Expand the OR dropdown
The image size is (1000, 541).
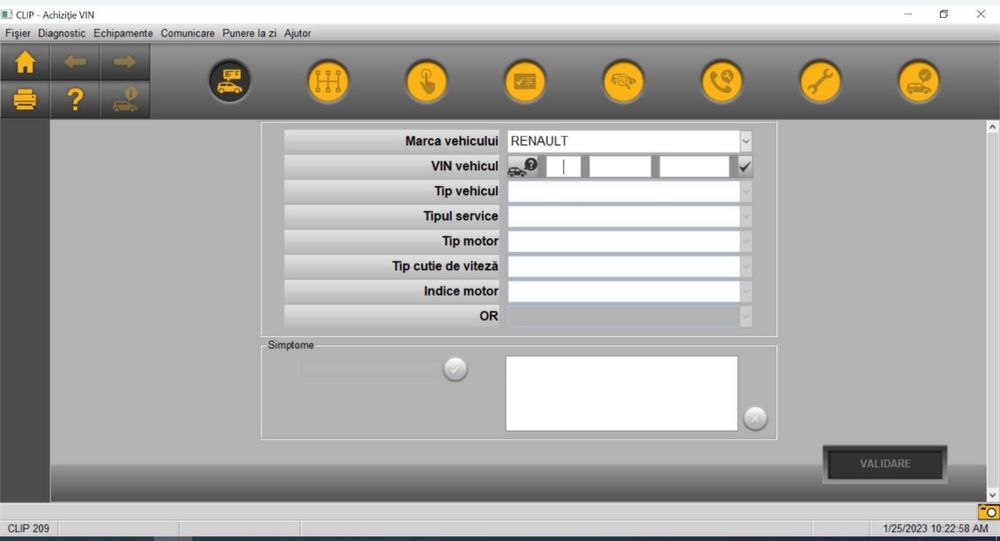[746, 316]
